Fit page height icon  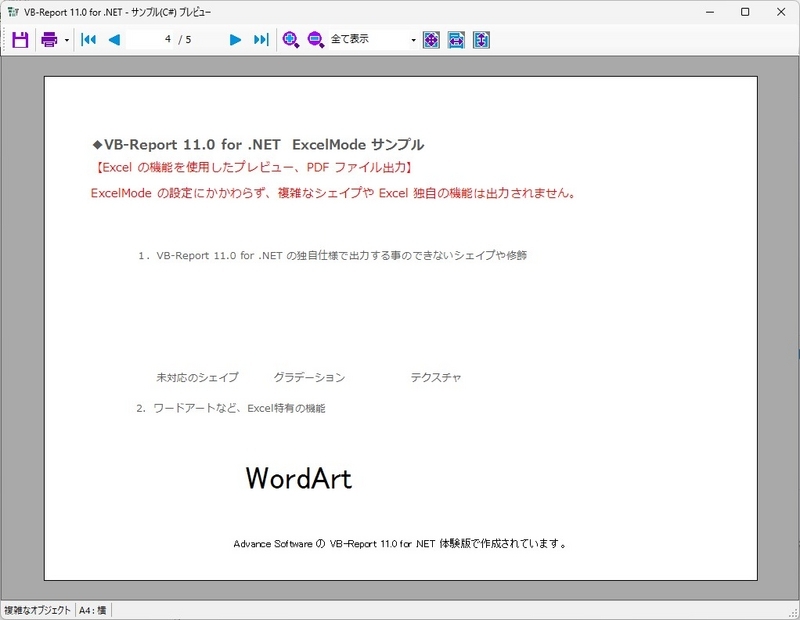click(x=481, y=39)
